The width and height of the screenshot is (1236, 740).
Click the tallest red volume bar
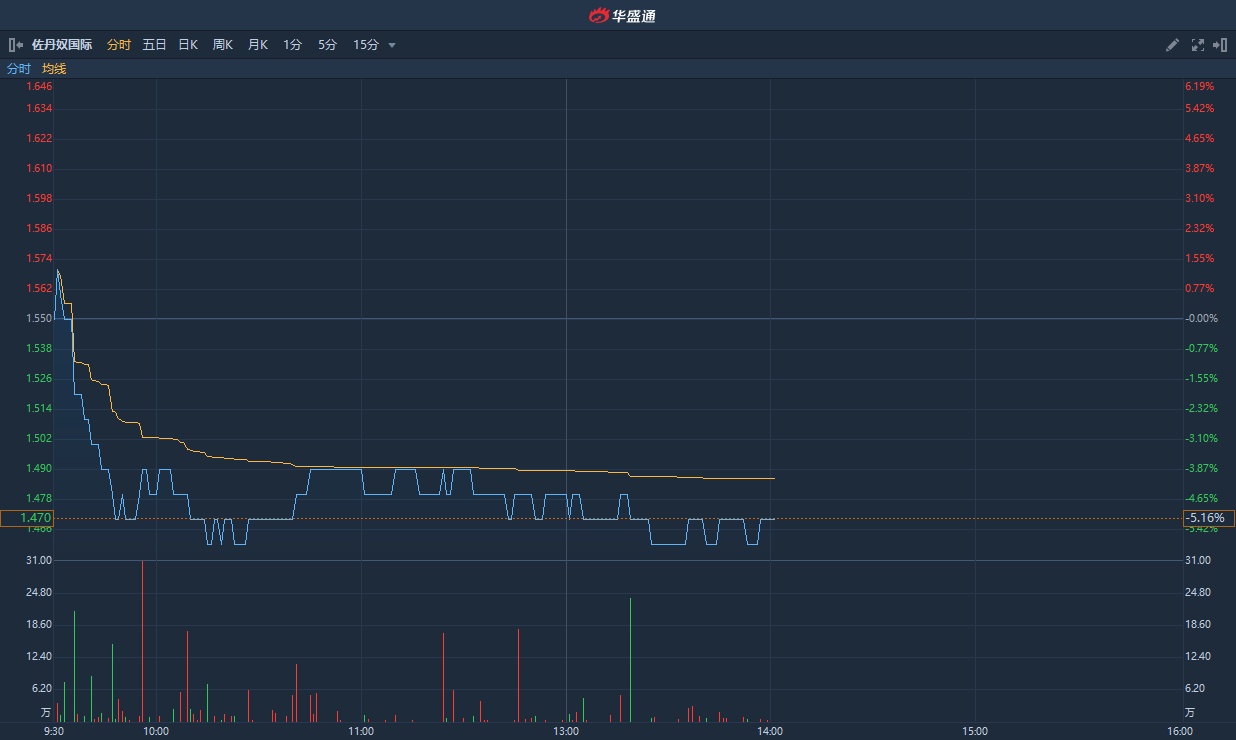pyautogui.click(x=143, y=640)
